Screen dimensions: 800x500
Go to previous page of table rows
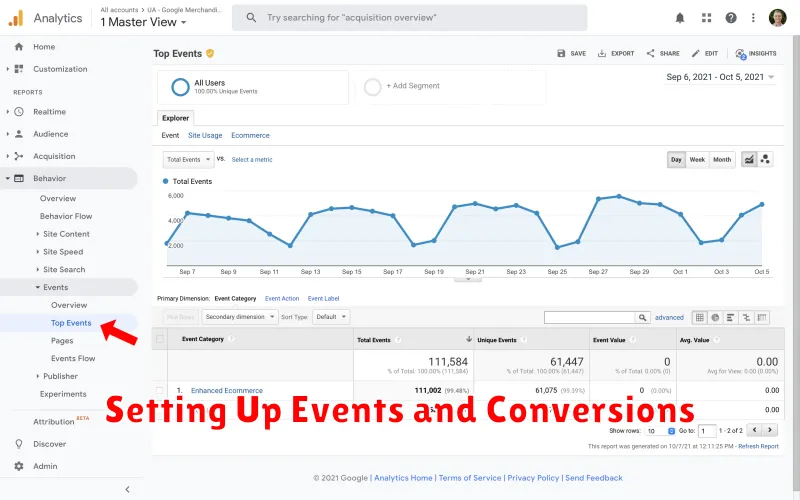click(x=754, y=430)
